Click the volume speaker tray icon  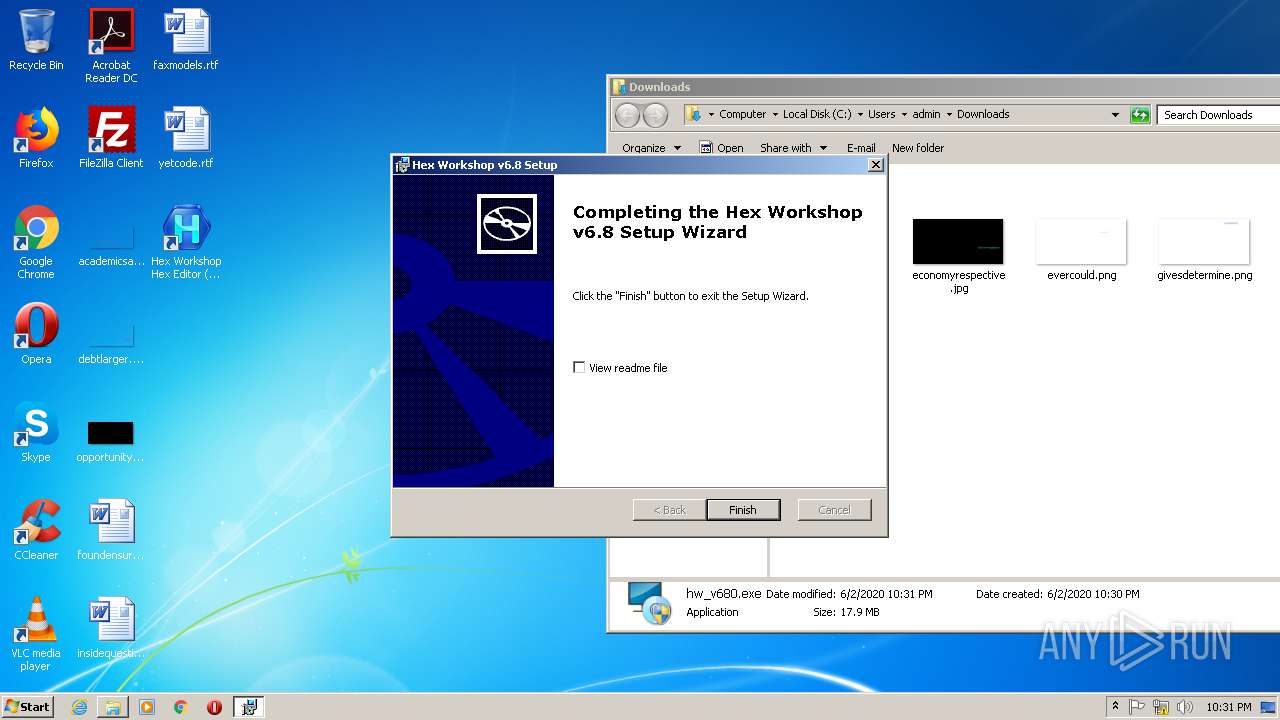(x=1185, y=707)
